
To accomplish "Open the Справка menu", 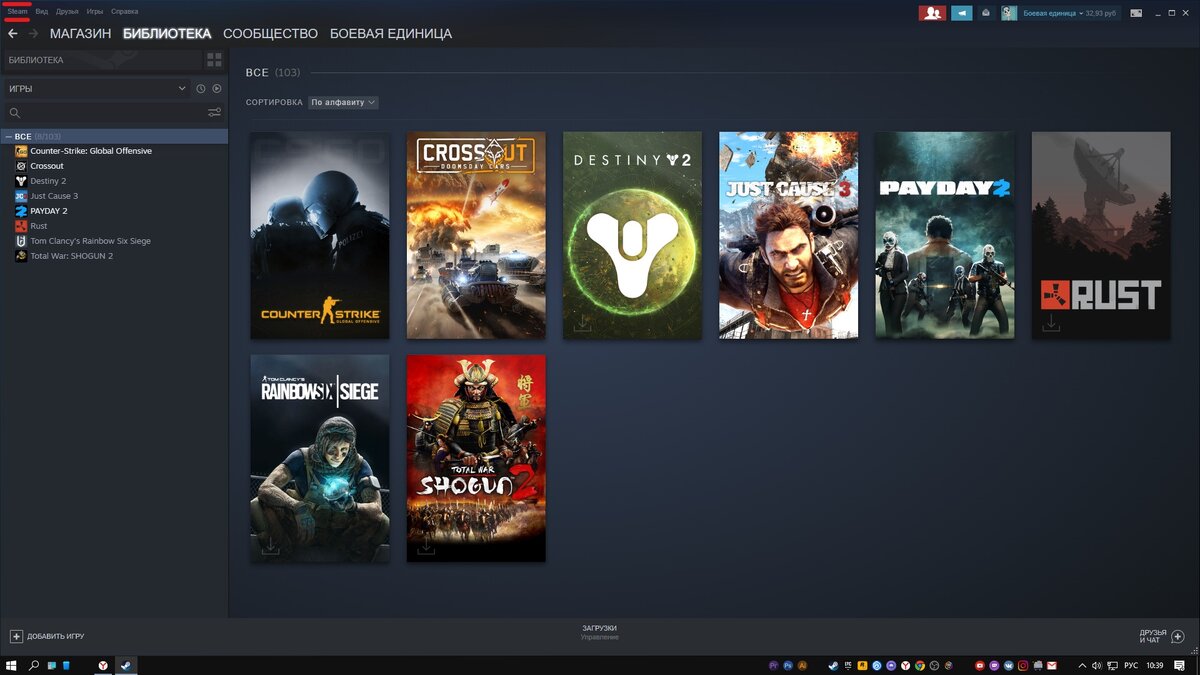I will pos(125,11).
